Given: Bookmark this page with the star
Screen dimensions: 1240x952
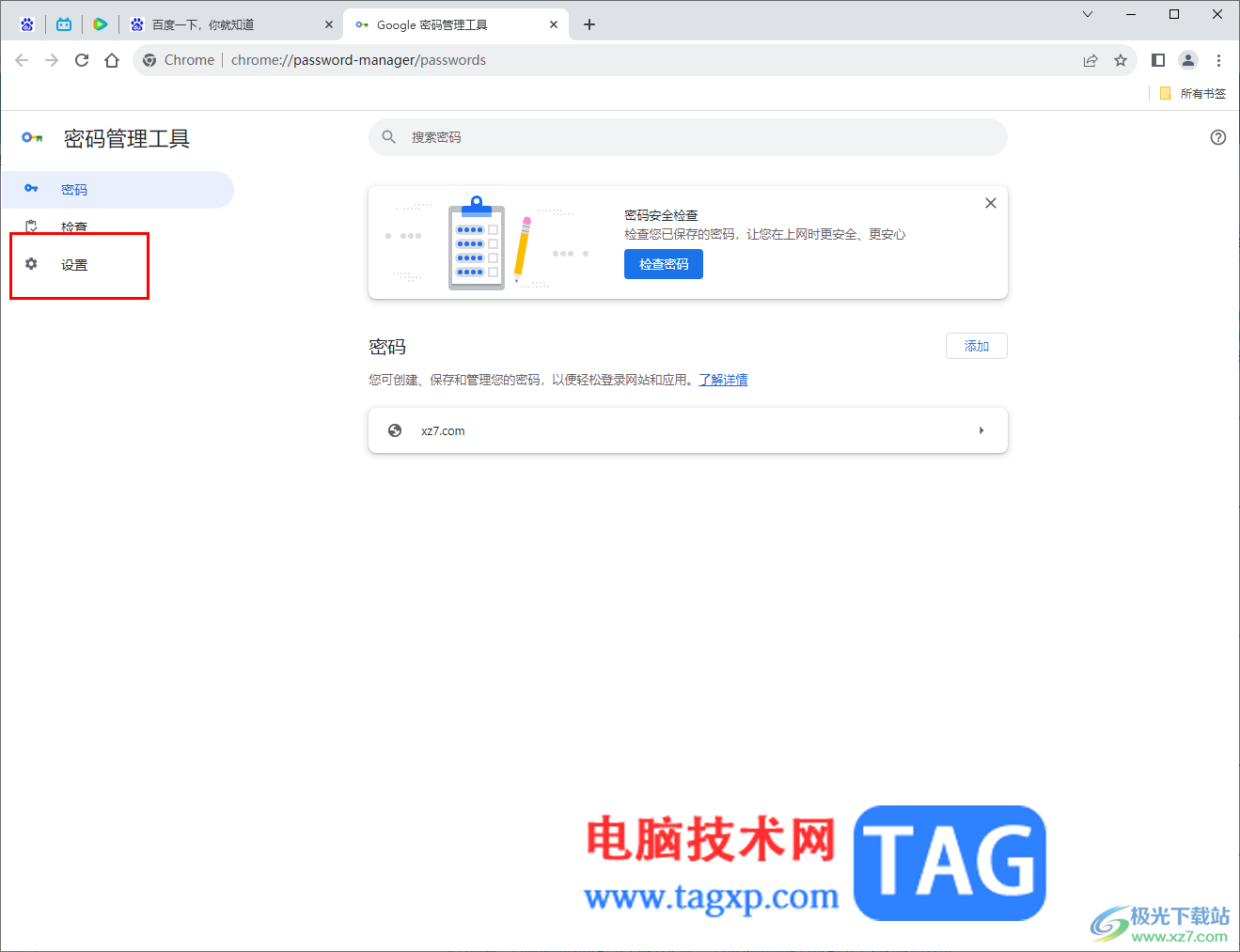Looking at the screenshot, I should click(1121, 60).
